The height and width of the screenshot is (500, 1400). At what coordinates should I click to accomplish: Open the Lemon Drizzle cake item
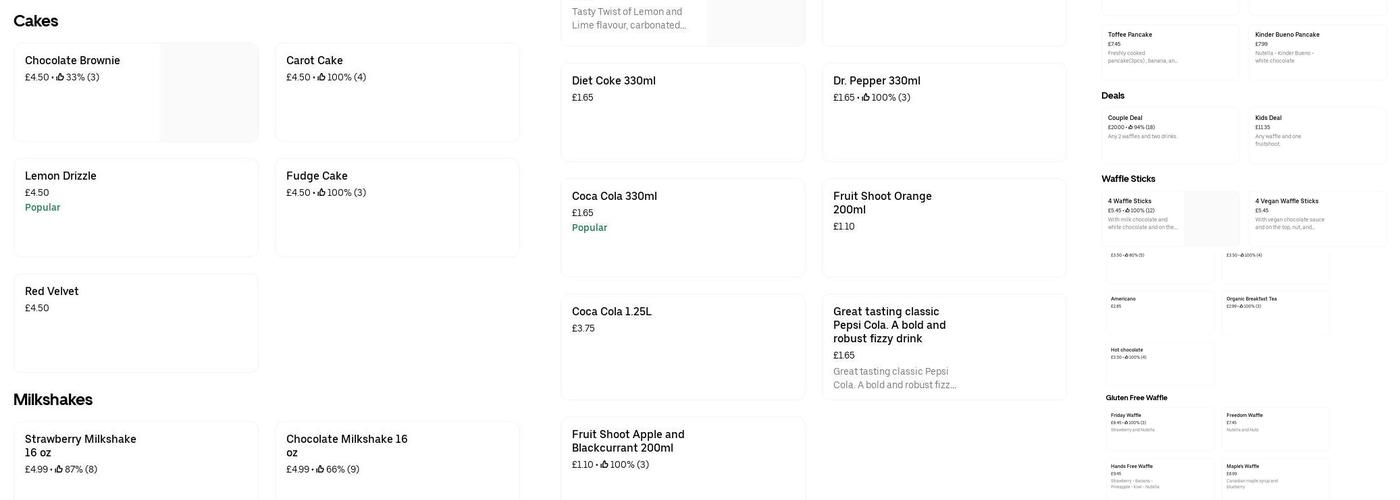(x=136, y=207)
